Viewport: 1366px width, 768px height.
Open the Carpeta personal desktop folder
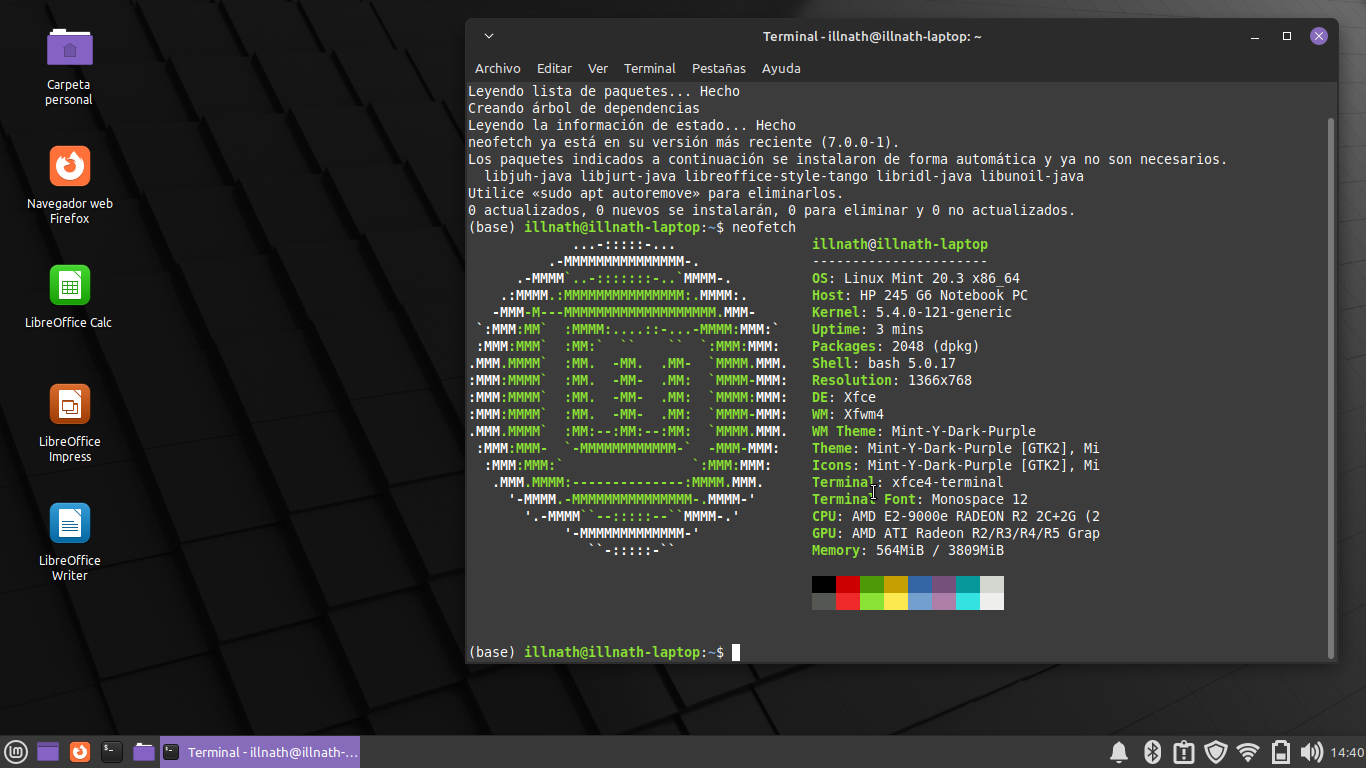[x=70, y=65]
